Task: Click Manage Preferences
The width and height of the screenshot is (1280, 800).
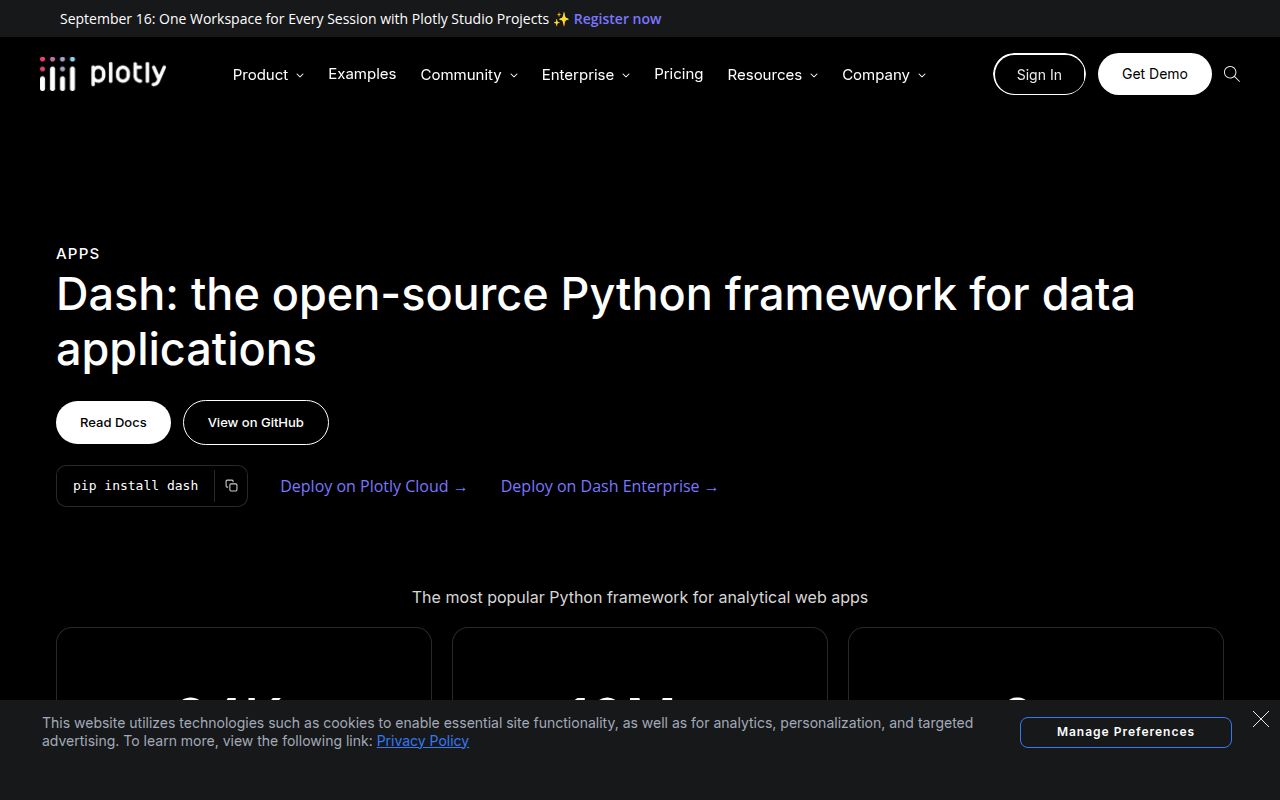Action: (1126, 732)
